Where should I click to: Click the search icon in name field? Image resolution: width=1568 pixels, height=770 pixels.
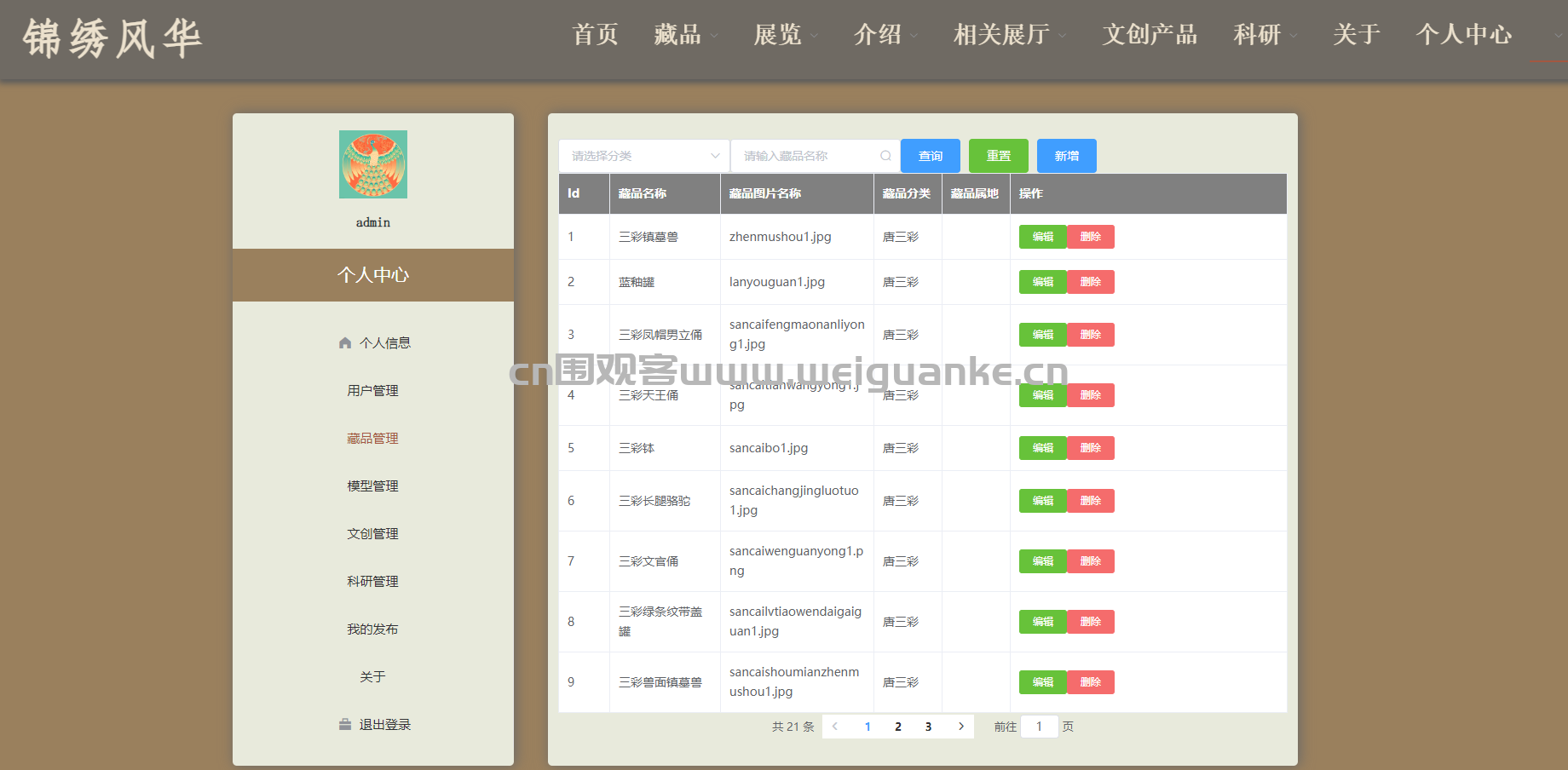[x=885, y=156]
